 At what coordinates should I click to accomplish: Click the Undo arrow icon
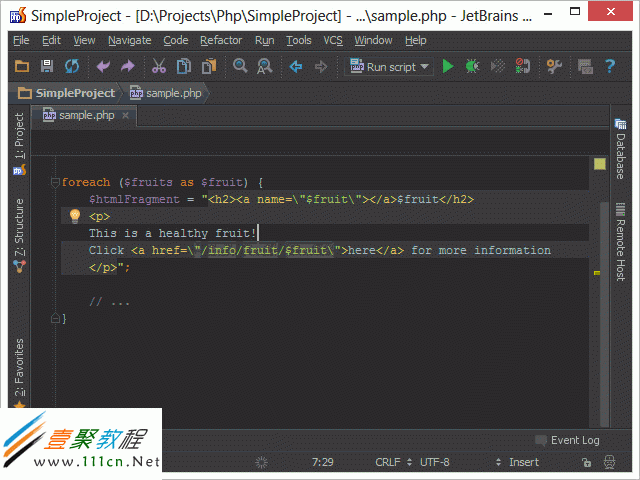tap(103, 66)
